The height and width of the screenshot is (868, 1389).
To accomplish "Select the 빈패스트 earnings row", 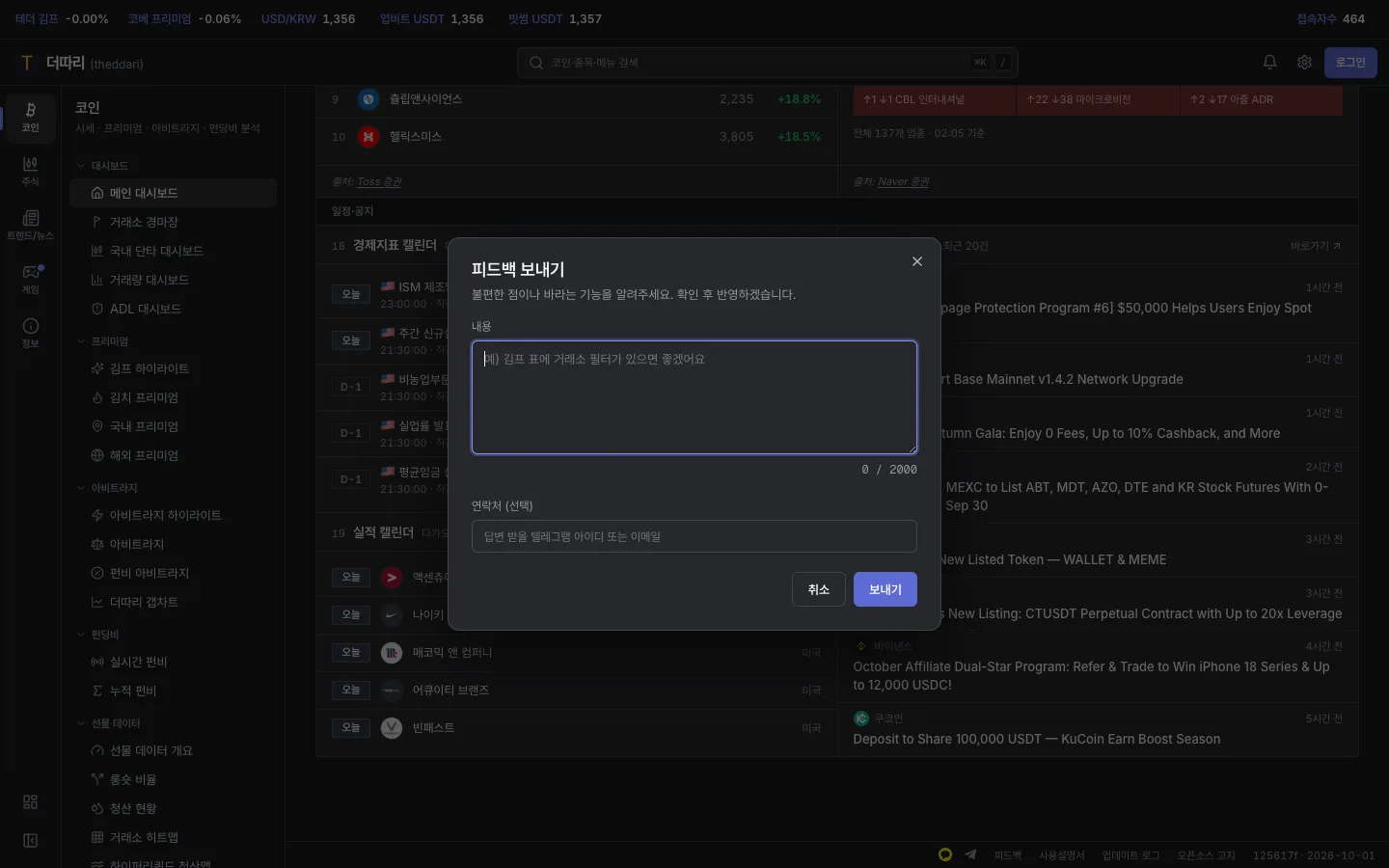I will point(577,728).
